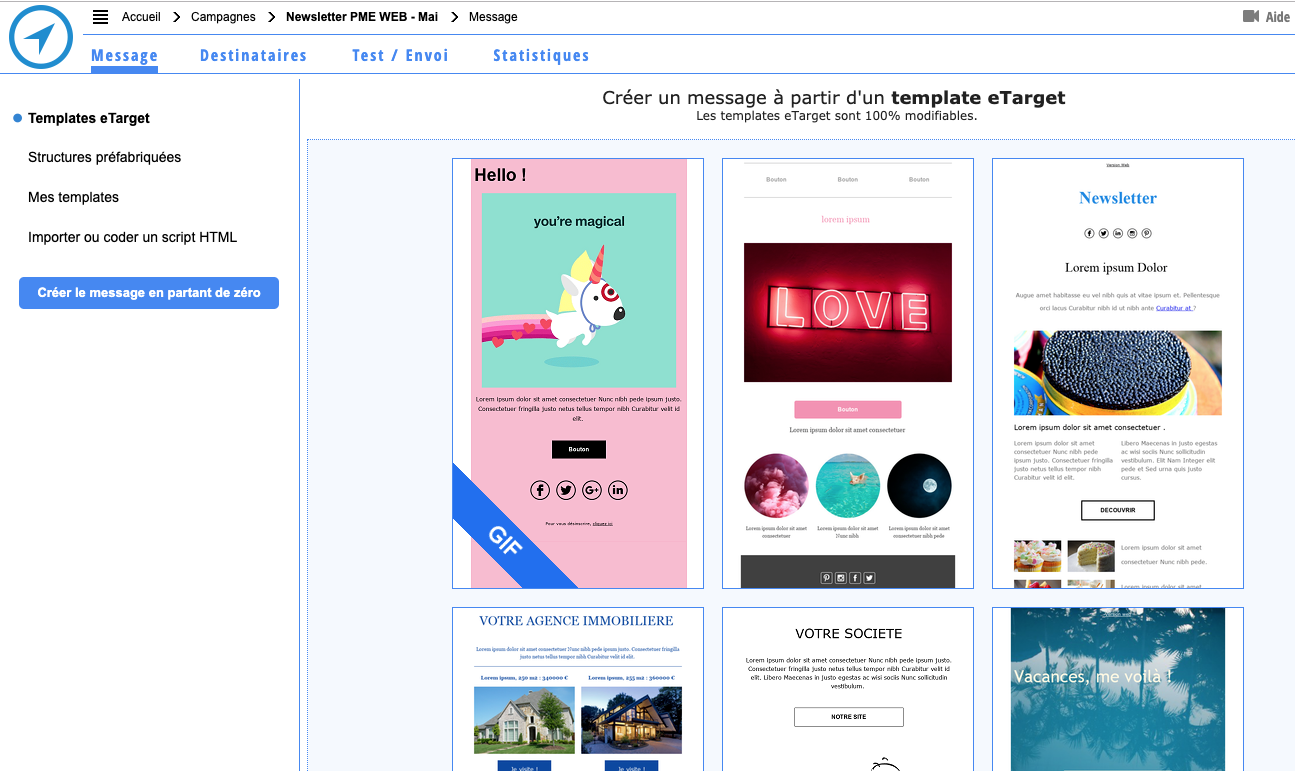
Task: Click the LinkedIn icon in unicorn template
Action: tap(618, 490)
